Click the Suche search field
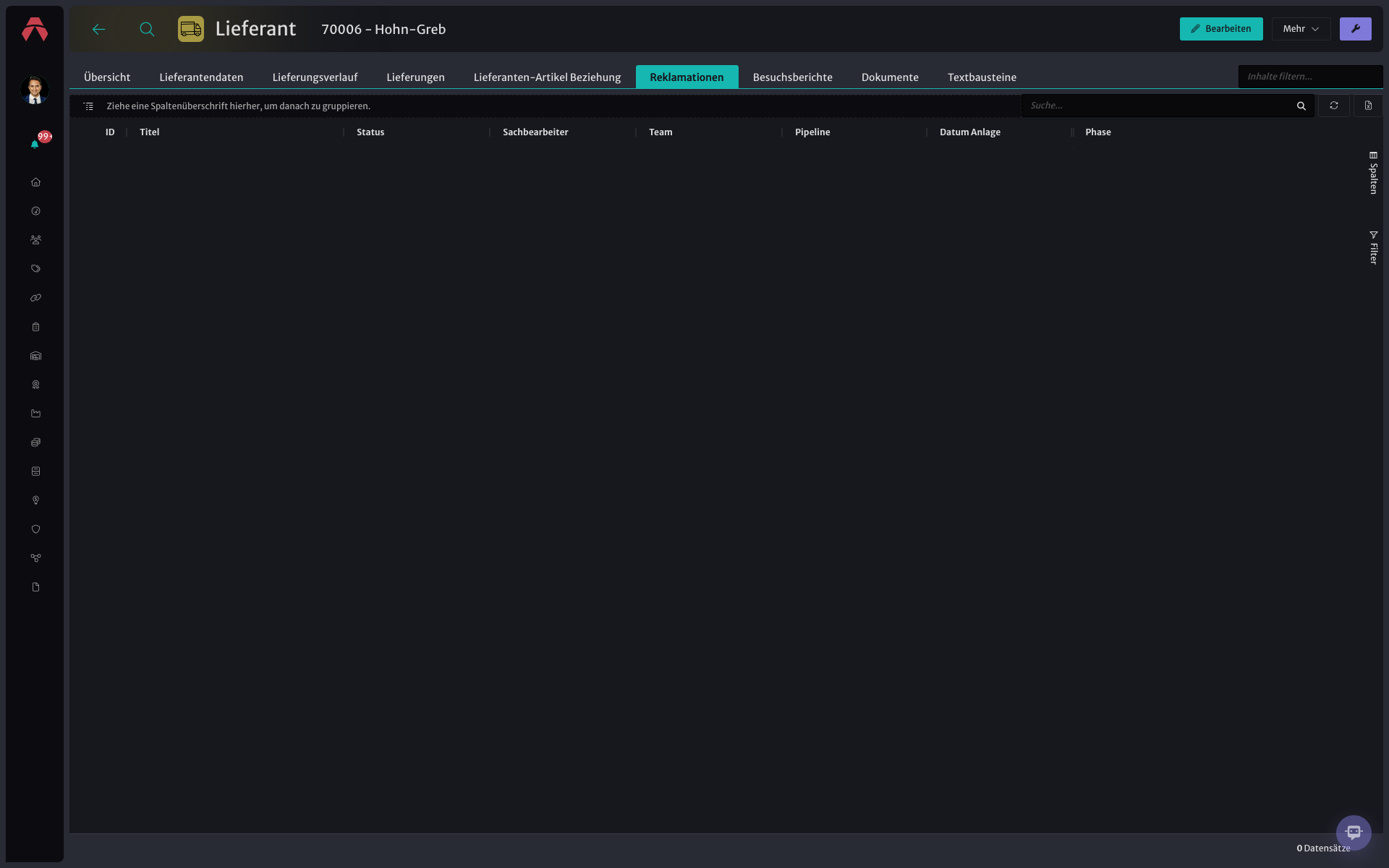Viewport: 1389px width, 868px height. click(1160, 106)
